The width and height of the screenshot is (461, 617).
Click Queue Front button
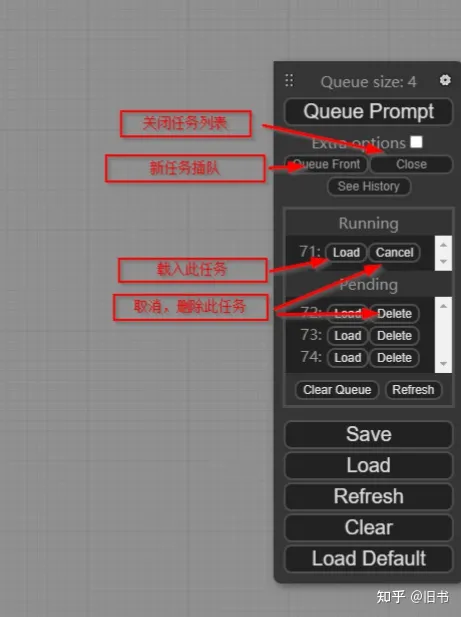click(x=326, y=164)
